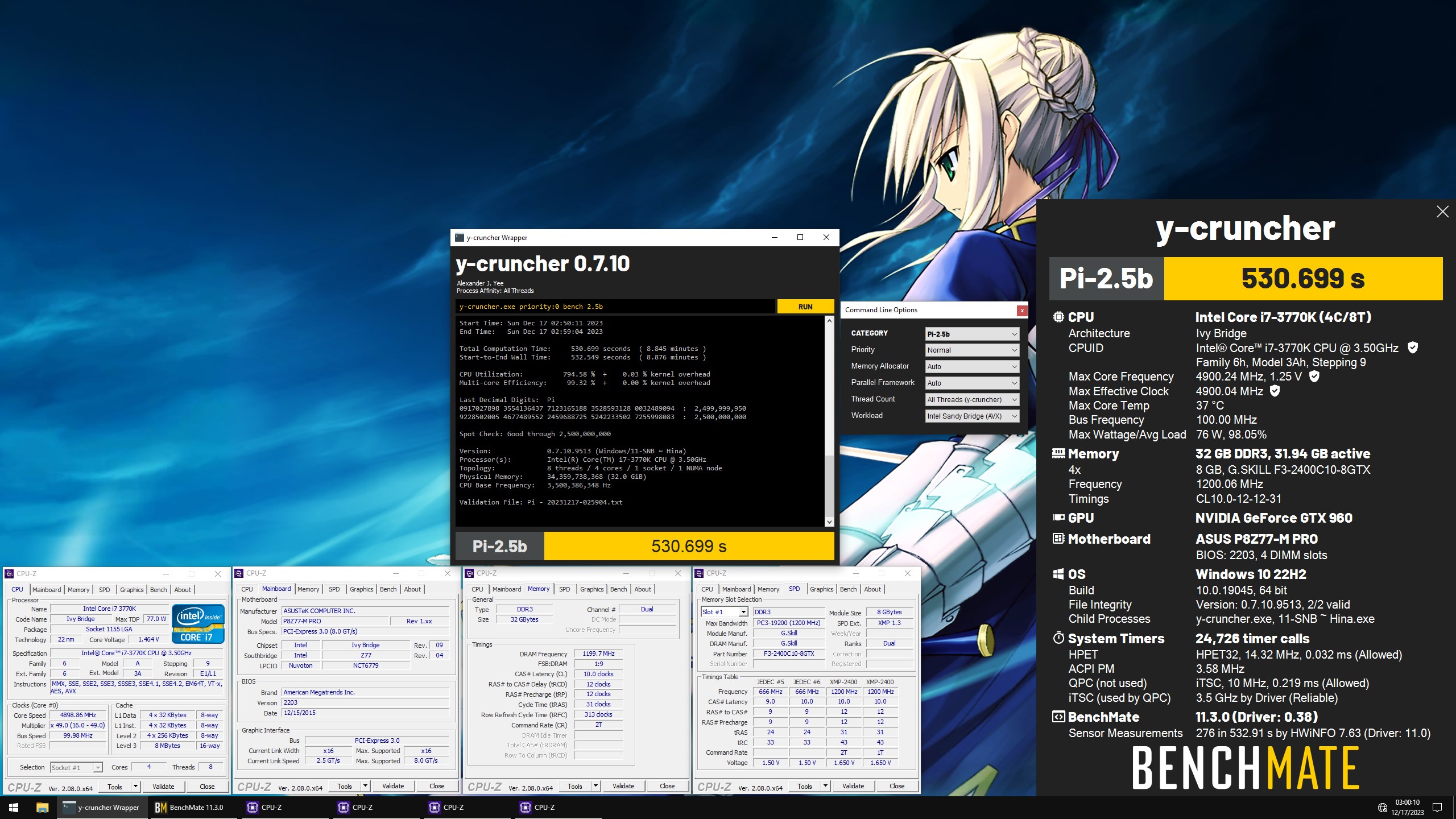Click the Windows Start button
Image resolution: width=1456 pixels, height=819 pixels.
[x=14, y=807]
